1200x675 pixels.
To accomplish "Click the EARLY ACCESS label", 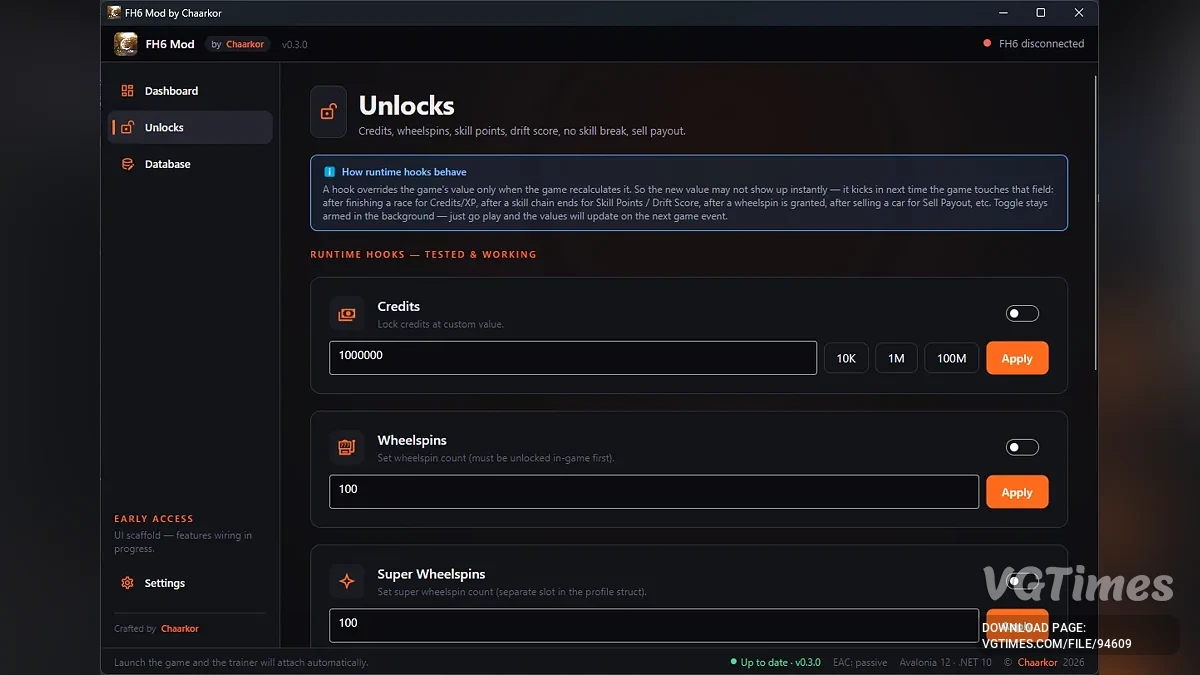I will (154, 519).
